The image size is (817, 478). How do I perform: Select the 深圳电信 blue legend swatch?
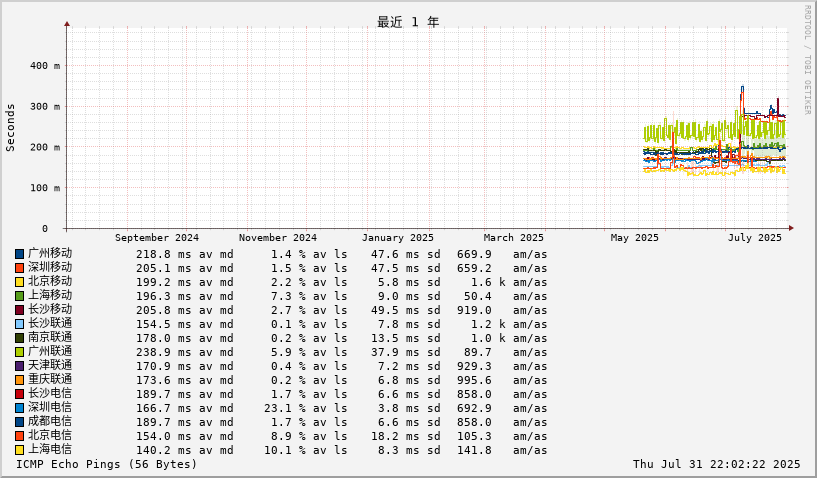tap(19, 408)
